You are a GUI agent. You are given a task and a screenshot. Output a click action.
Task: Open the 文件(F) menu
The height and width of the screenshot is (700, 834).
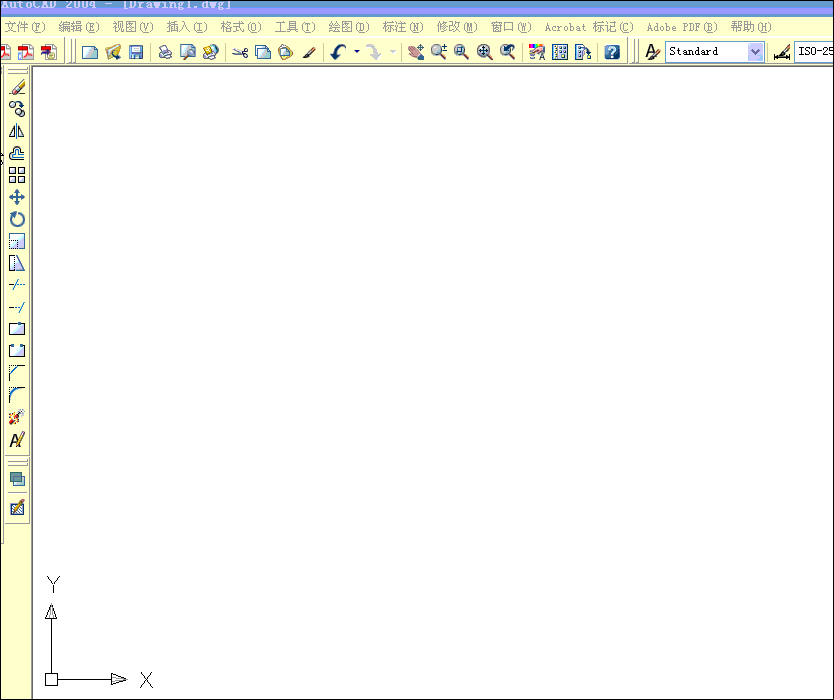click(x=25, y=27)
